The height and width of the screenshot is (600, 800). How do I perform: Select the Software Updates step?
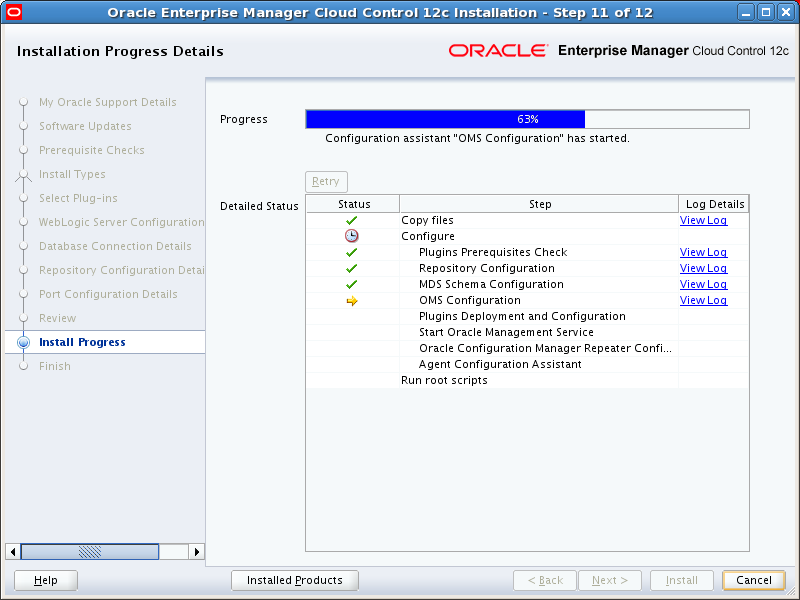tap(85, 126)
